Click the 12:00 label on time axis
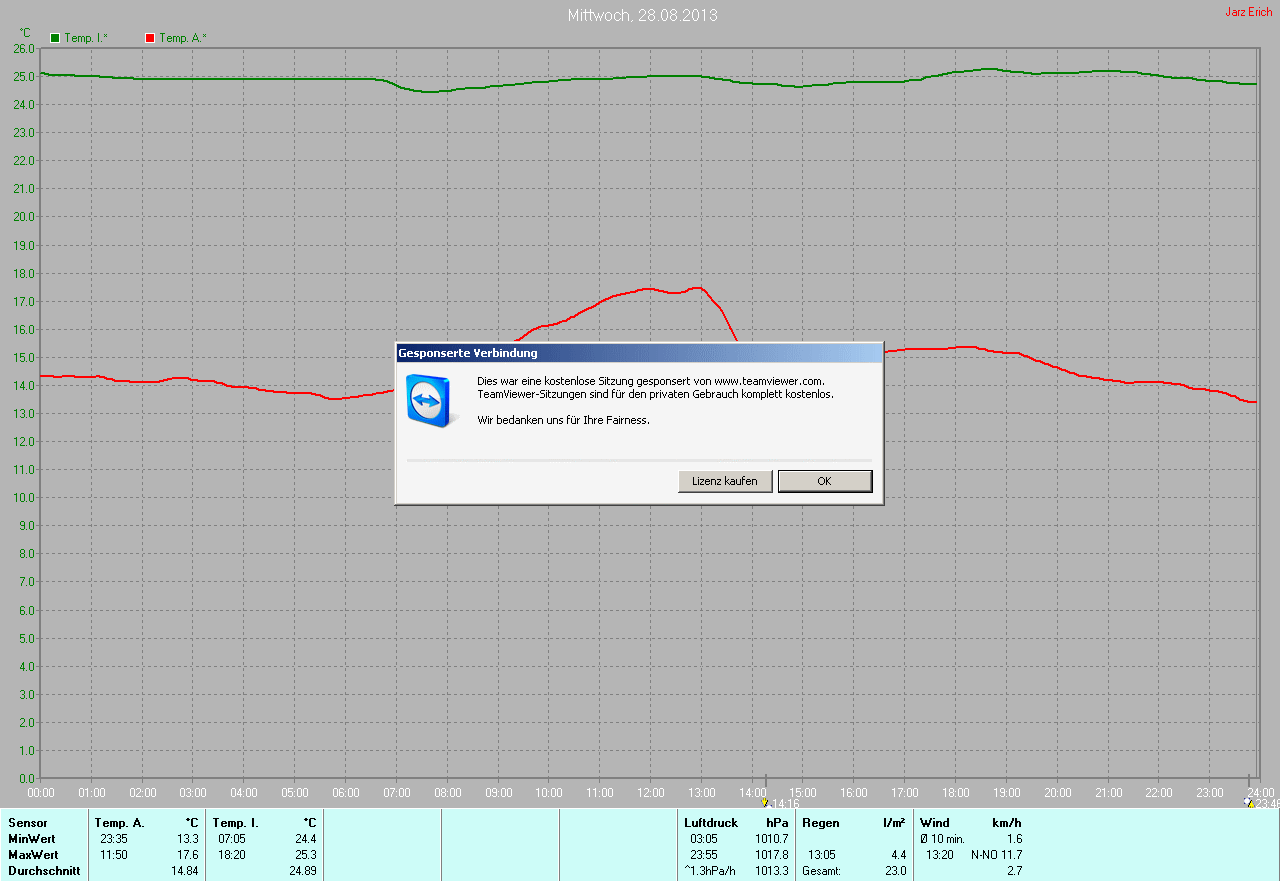This screenshot has width=1280, height=881. 650,793
